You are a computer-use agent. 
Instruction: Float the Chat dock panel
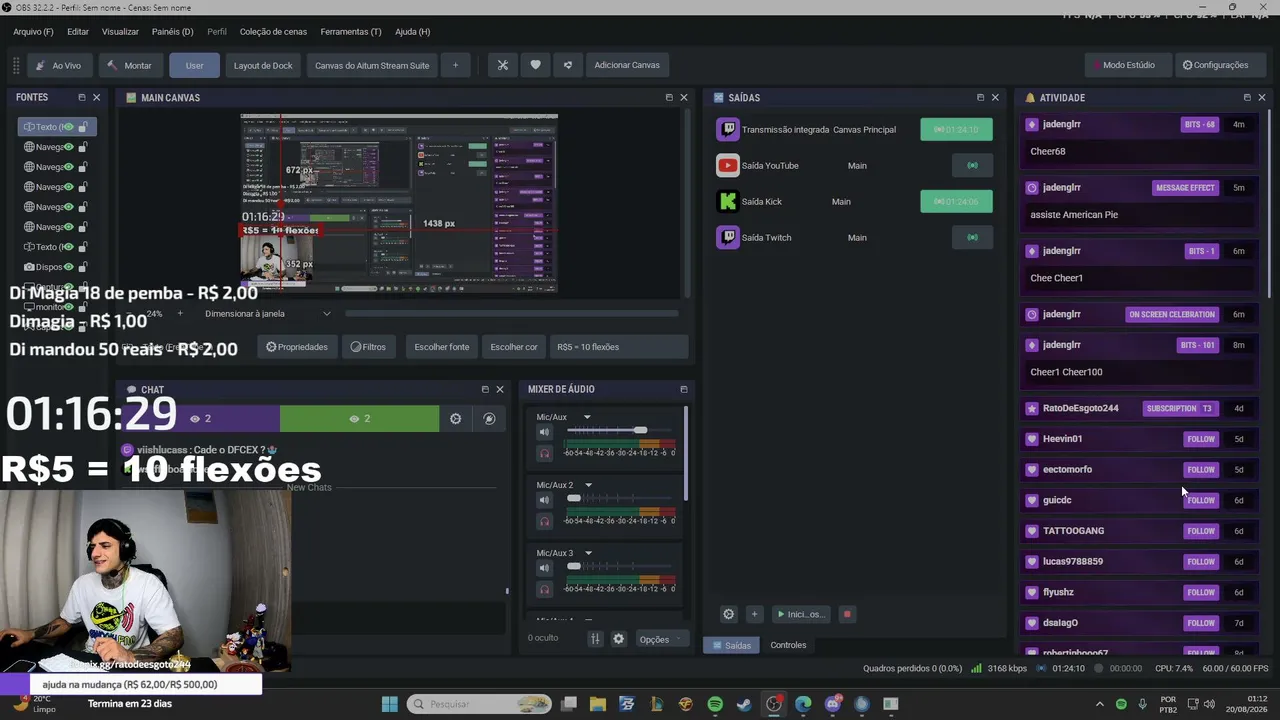(485, 389)
